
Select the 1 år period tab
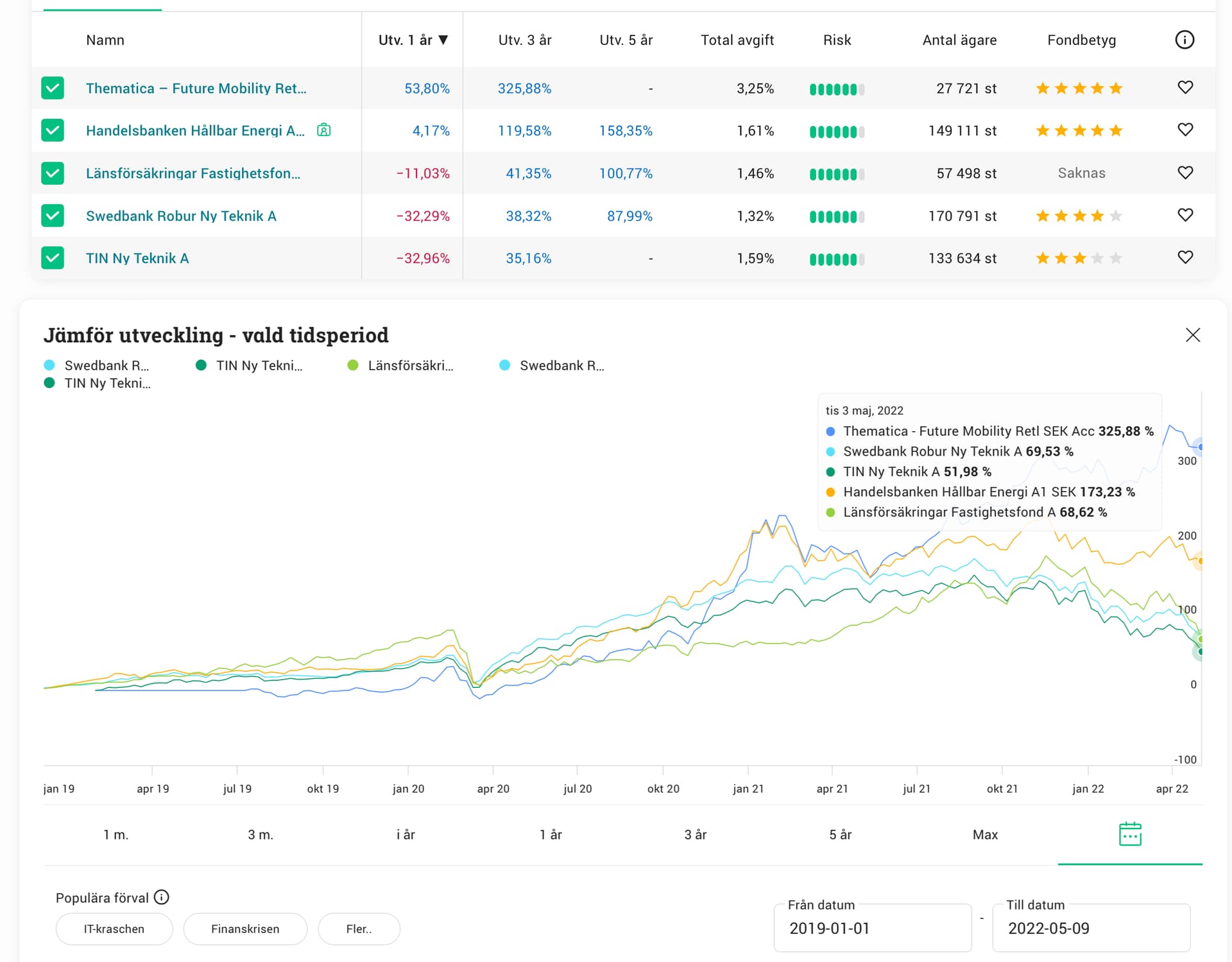(x=551, y=834)
